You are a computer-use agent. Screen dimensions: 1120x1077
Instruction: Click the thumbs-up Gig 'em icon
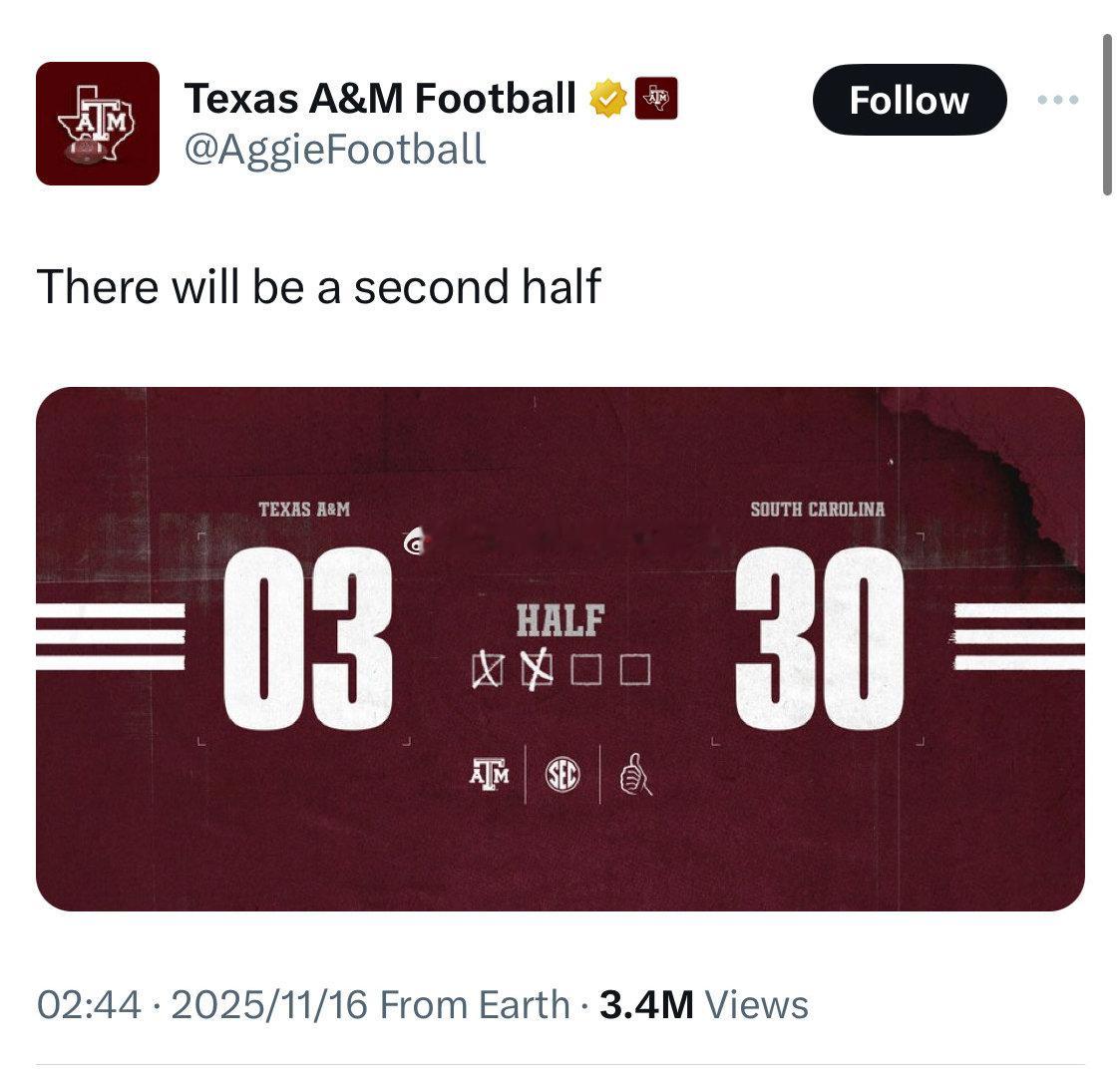(x=635, y=775)
